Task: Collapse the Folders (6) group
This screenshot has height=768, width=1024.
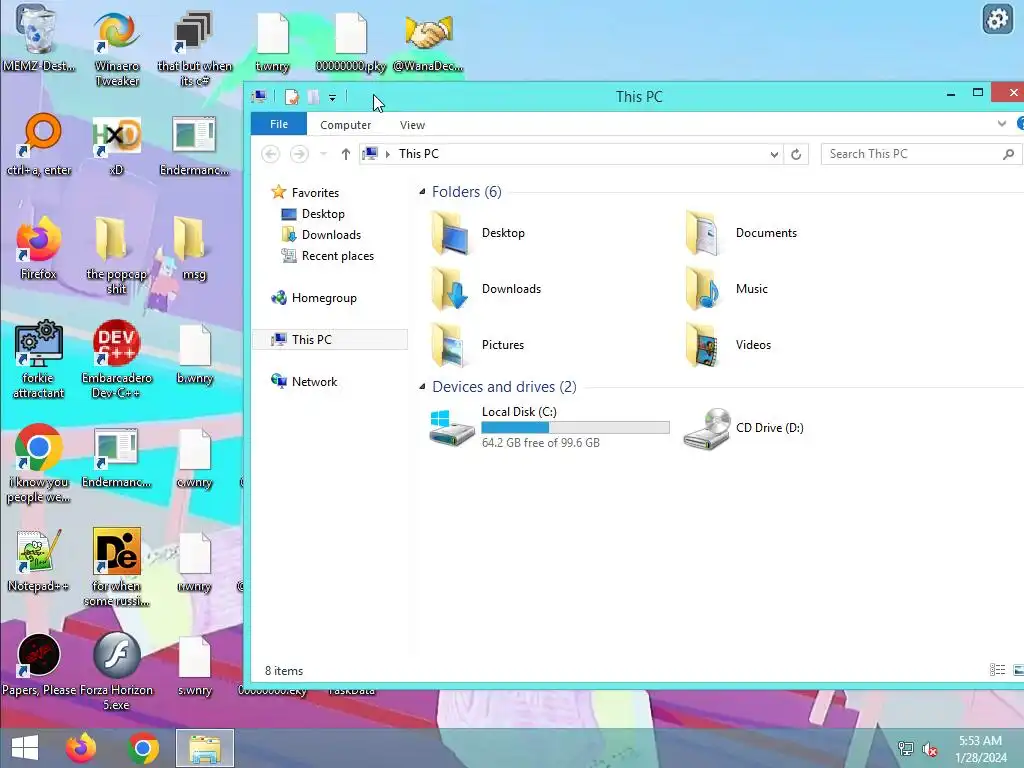Action: click(x=422, y=192)
